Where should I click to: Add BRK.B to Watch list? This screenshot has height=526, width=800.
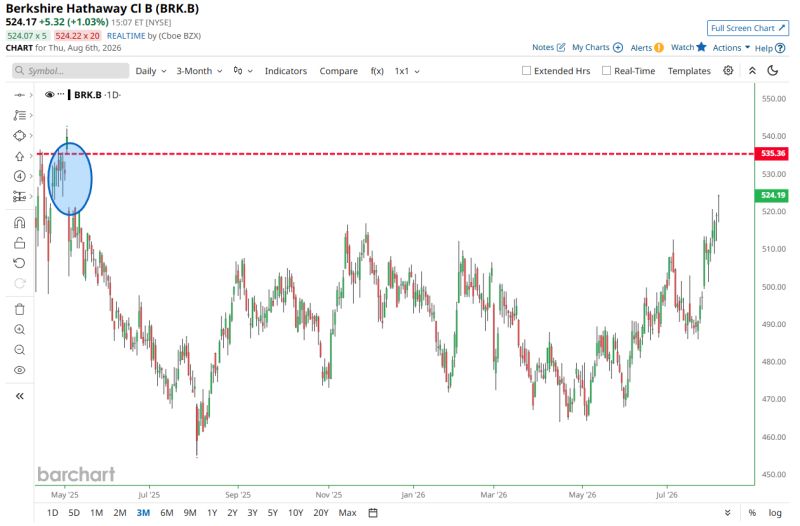[689, 47]
